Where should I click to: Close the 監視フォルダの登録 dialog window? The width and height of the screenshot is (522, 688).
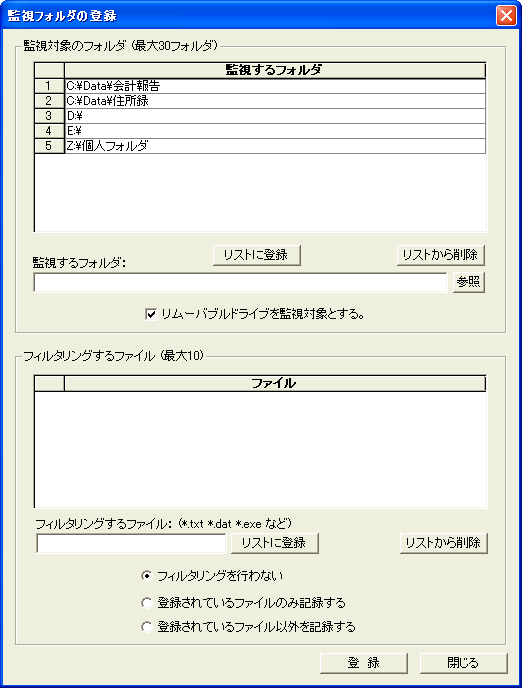pyautogui.click(x=506, y=16)
